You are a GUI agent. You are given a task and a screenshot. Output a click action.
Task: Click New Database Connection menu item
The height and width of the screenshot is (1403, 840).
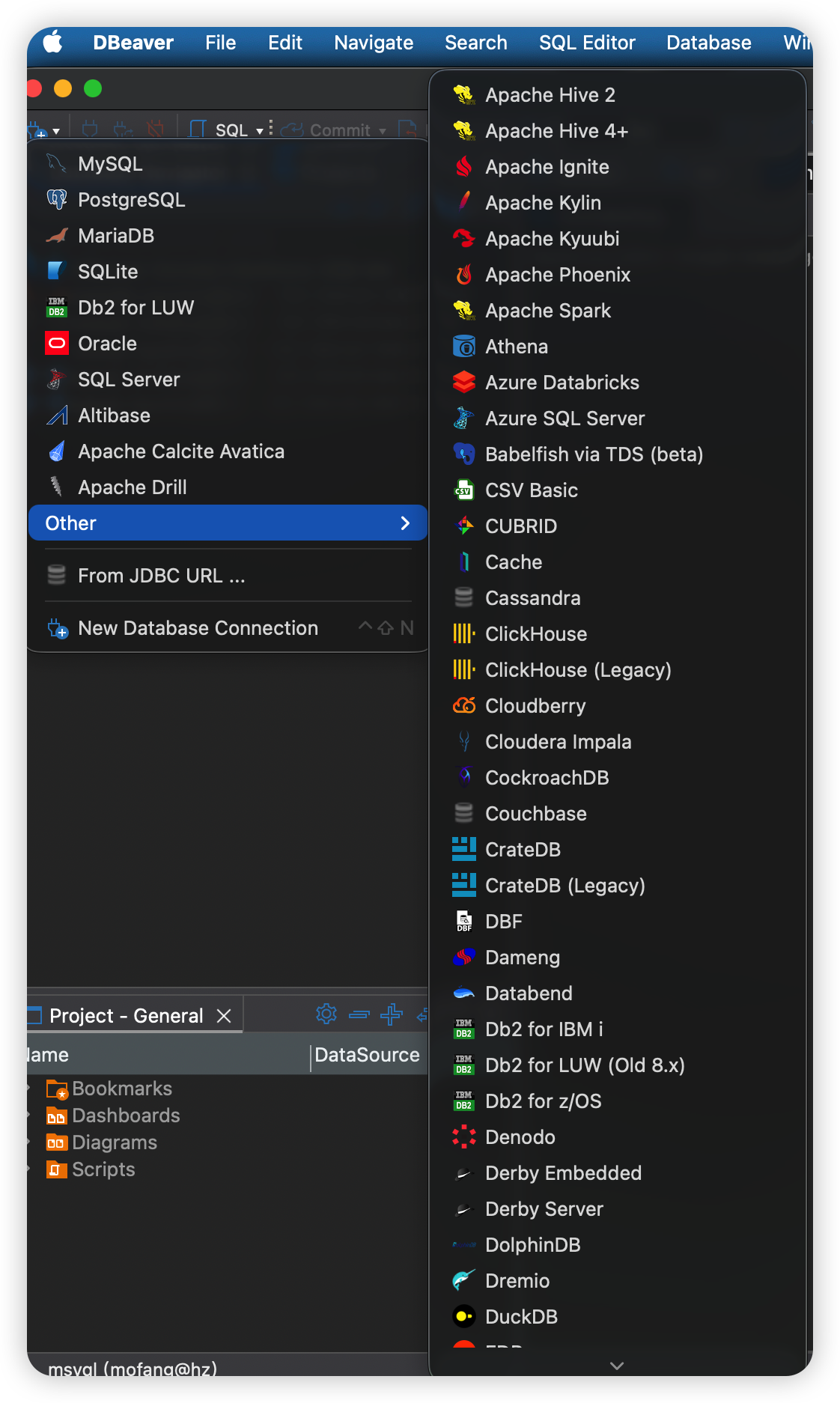click(228, 628)
